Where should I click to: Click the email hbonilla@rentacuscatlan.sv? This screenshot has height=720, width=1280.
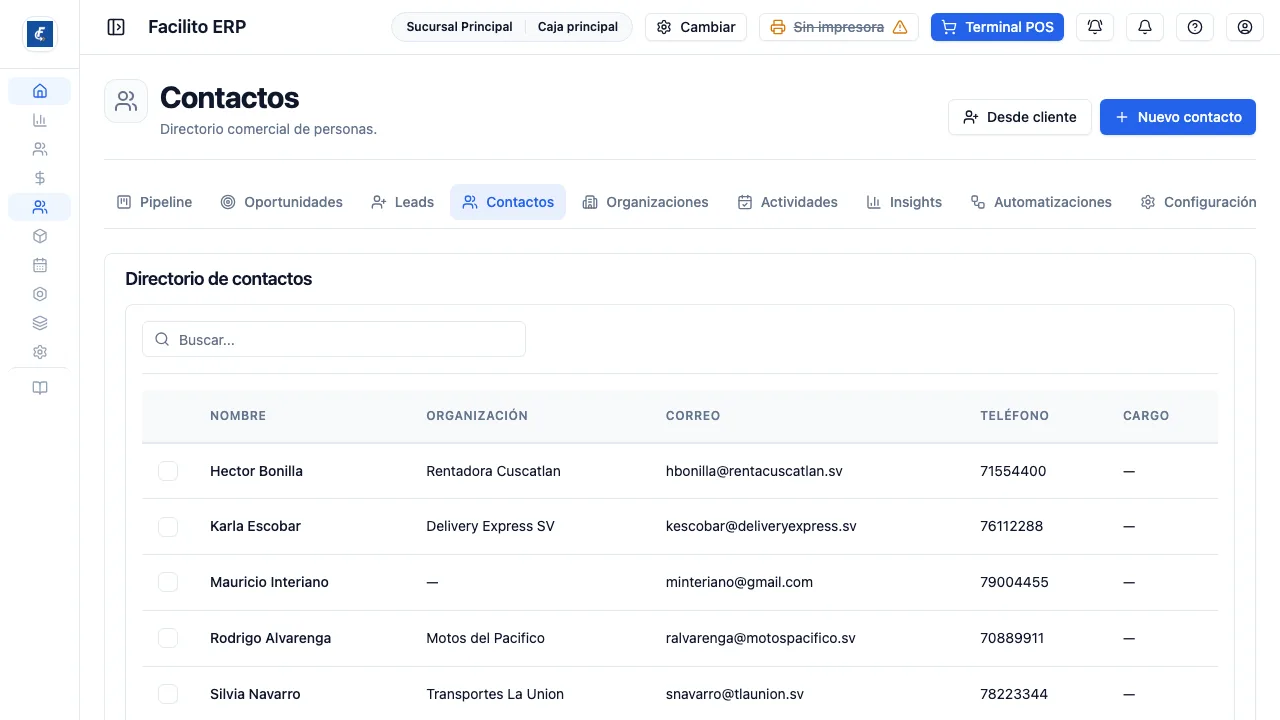pos(754,471)
